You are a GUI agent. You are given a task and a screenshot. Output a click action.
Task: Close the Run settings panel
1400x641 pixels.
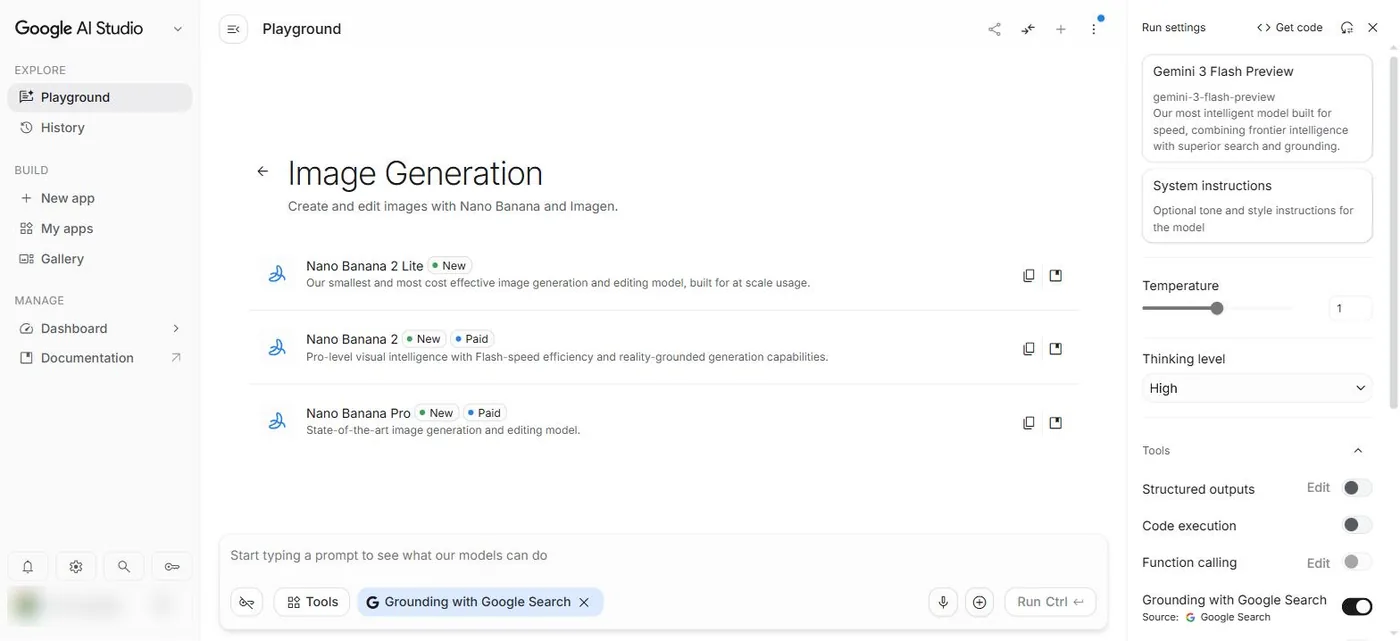(1373, 28)
